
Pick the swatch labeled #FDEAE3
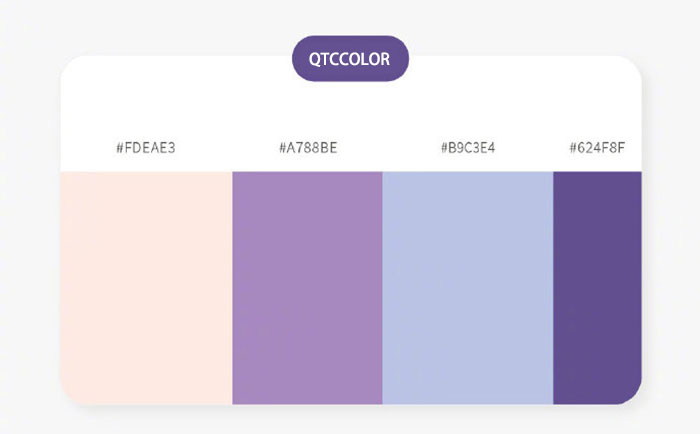146,288
